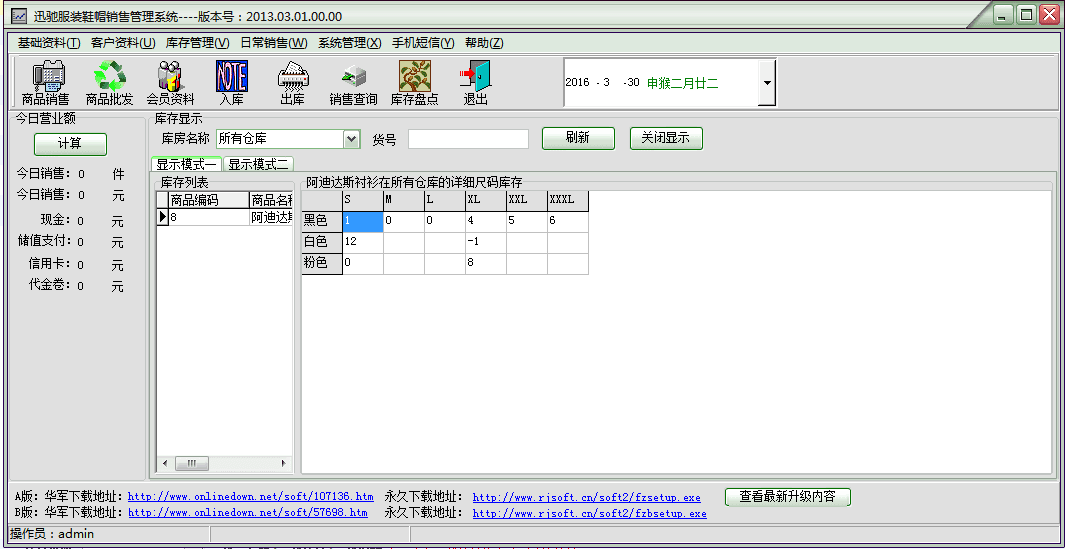The width and height of the screenshot is (1065, 549).
Task: Click the 刷新 refresh button
Action: pos(578,138)
